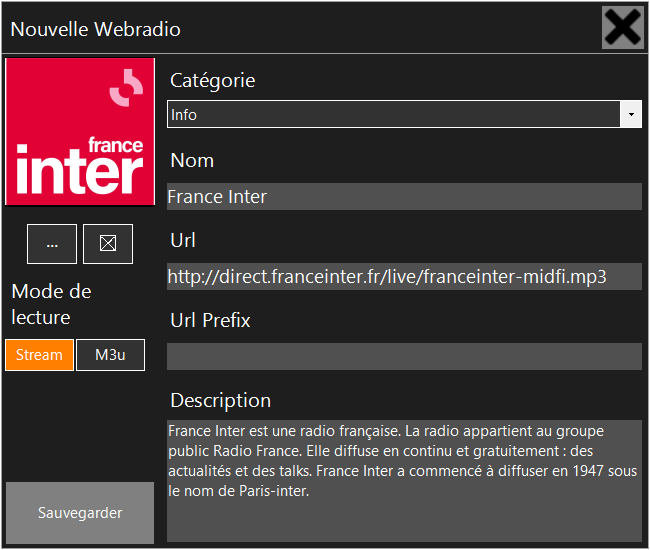Save the webradio with Sauvegarder
The width and height of the screenshot is (650, 550).
(x=80, y=513)
